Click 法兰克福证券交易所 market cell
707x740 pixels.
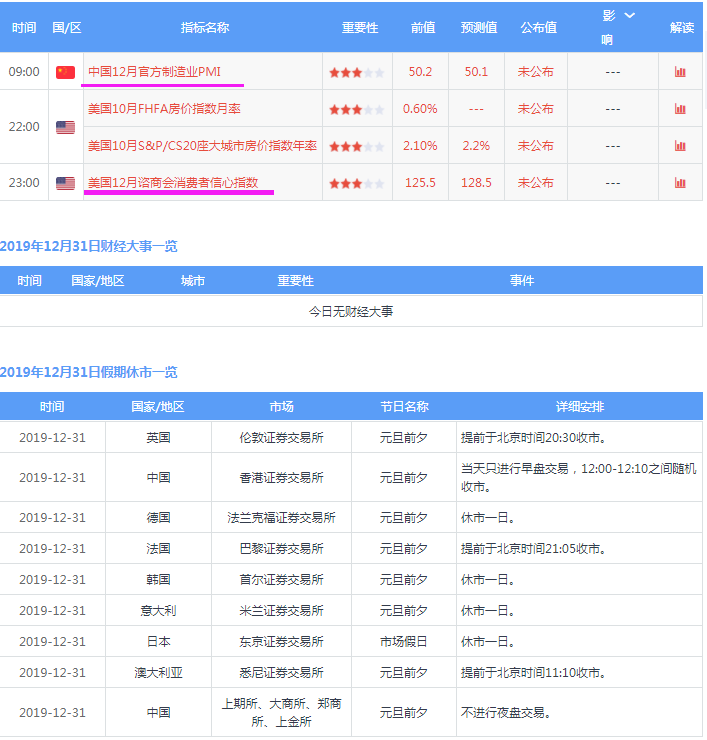tap(281, 518)
